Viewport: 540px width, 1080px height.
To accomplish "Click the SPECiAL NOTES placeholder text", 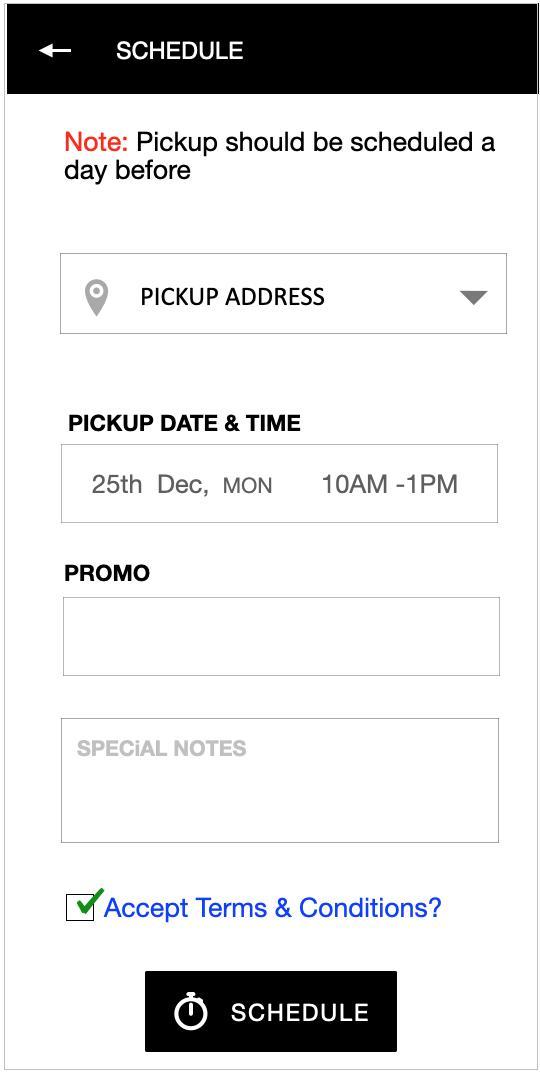I will click(x=161, y=749).
